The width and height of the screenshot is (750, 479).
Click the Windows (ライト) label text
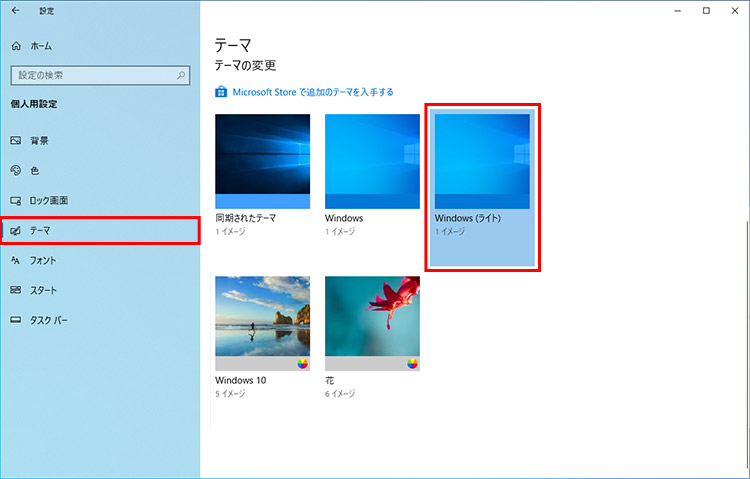[468, 218]
